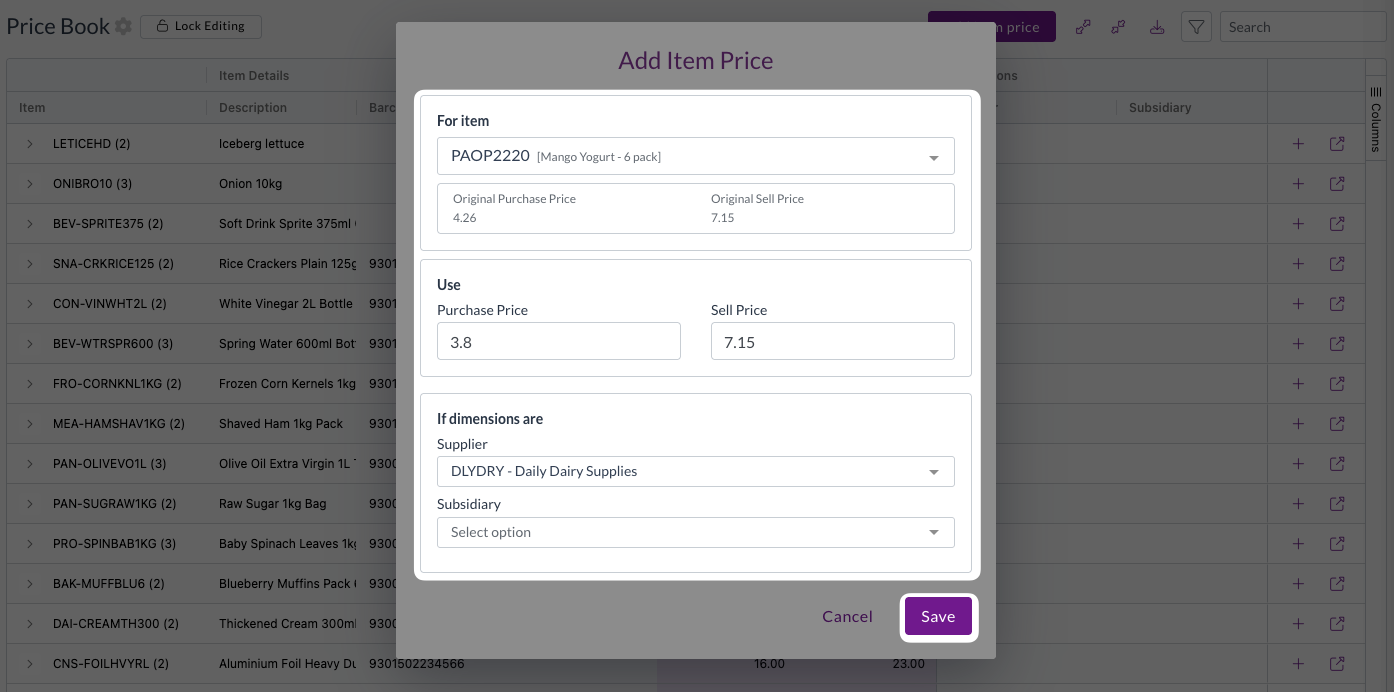Image resolution: width=1394 pixels, height=692 pixels.
Task: Click the expand-all rows arrows icon
Action: pyautogui.click(x=1083, y=27)
